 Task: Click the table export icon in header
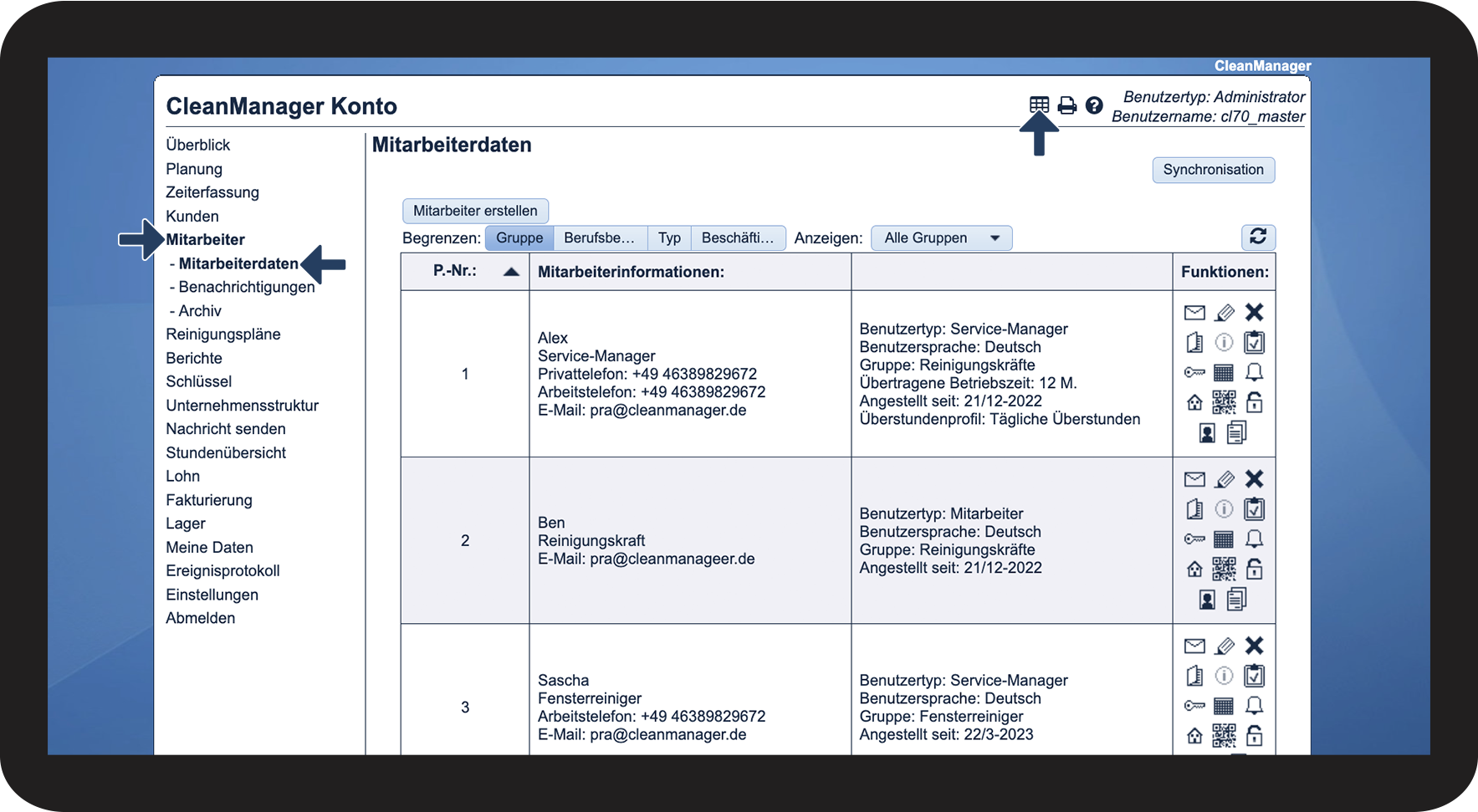coord(1039,105)
